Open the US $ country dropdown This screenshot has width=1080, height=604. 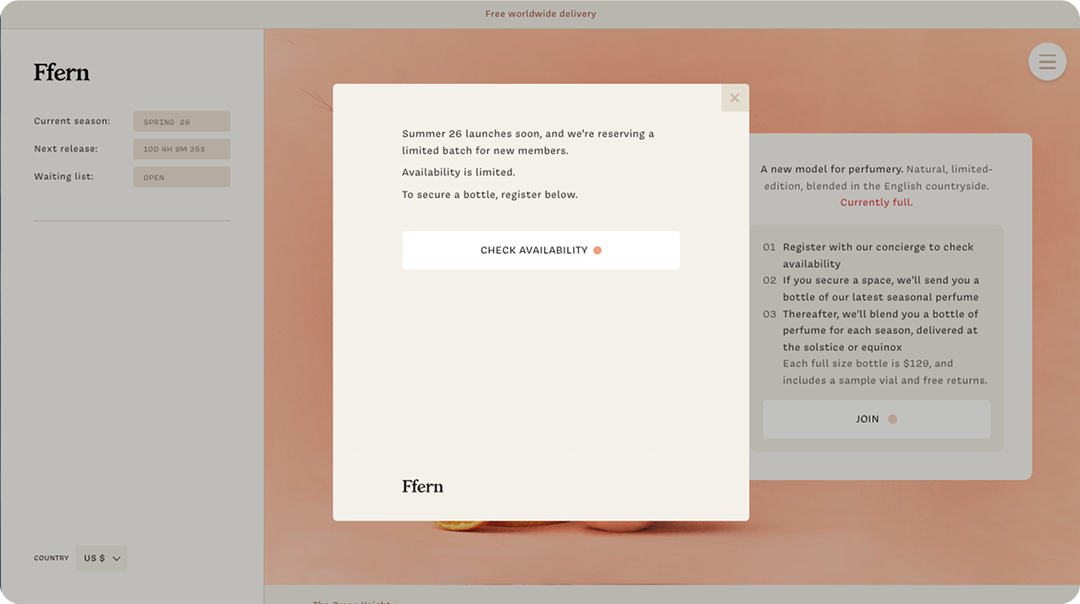(x=101, y=558)
